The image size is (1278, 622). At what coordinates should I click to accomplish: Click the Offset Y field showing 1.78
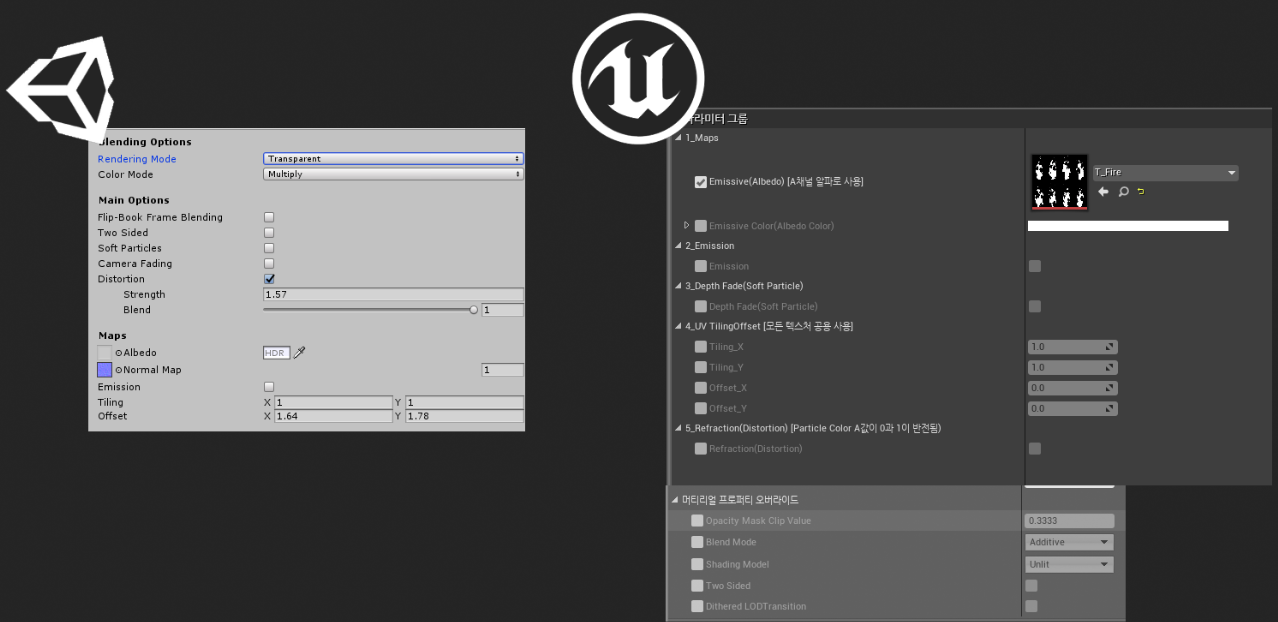pos(464,416)
